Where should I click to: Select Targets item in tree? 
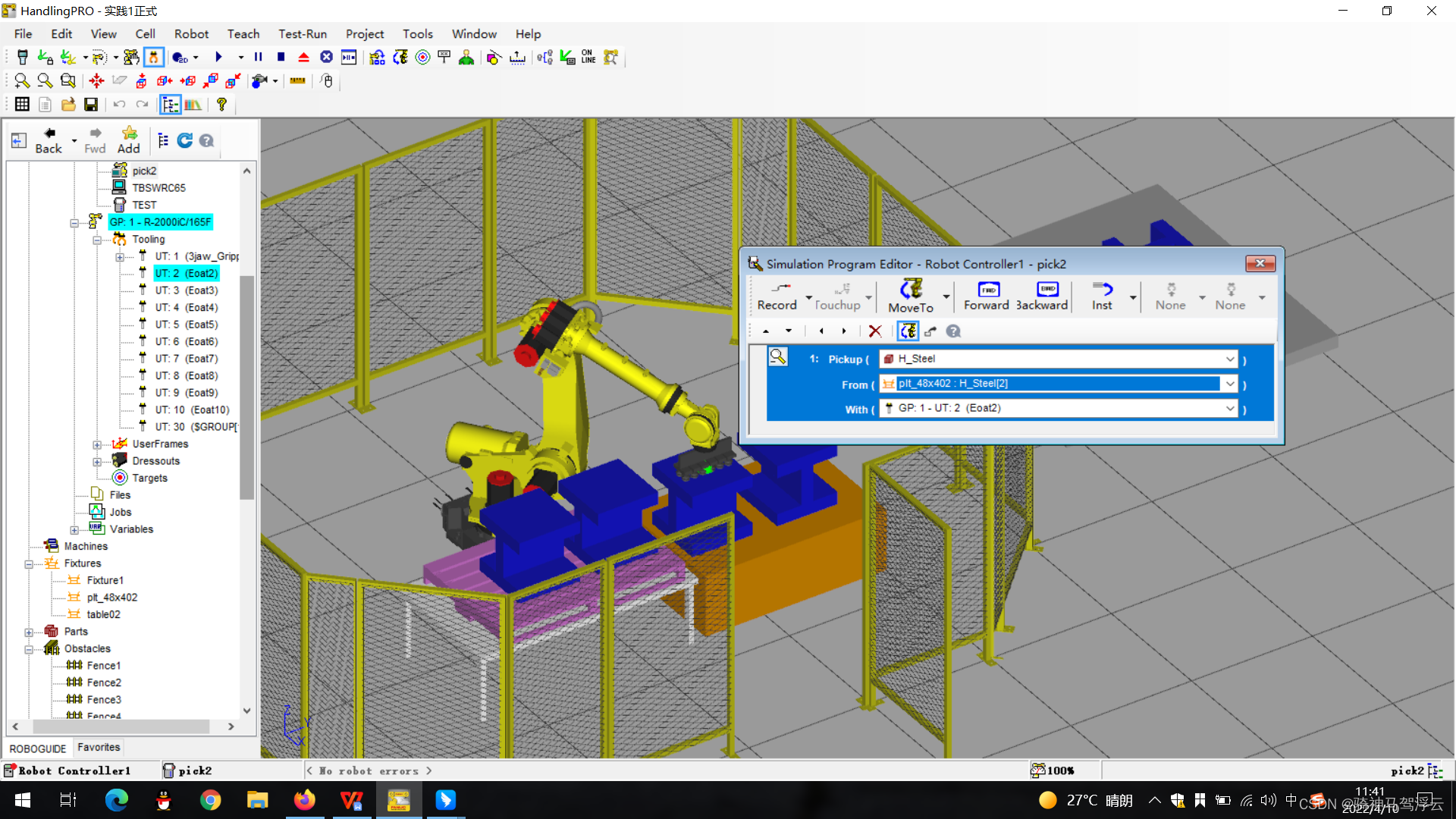[x=149, y=478]
